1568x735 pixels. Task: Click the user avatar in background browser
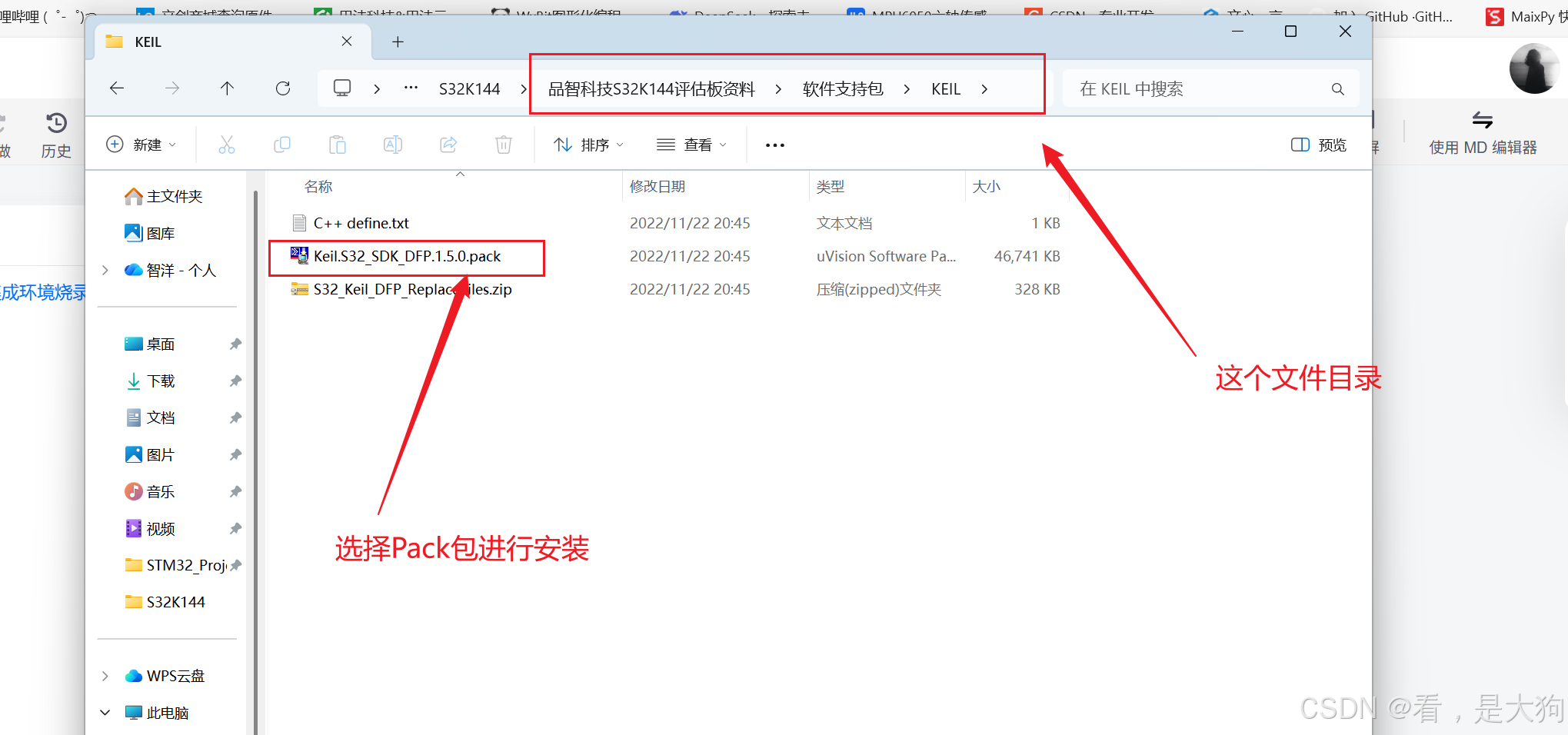(1535, 69)
